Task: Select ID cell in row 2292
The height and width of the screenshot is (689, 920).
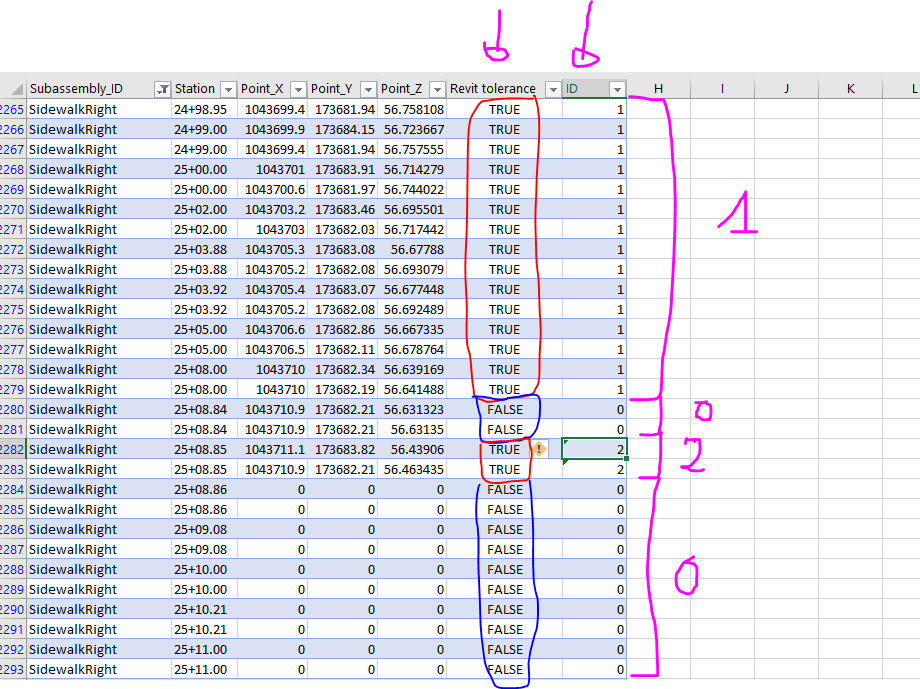Action: click(594, 650)
